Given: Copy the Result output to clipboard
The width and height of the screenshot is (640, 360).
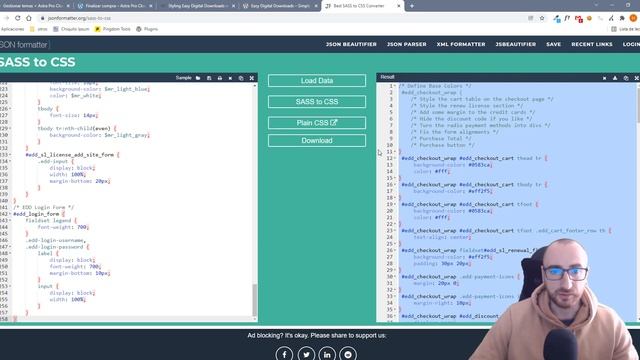Looking at the screenshot, I should 626,78.
